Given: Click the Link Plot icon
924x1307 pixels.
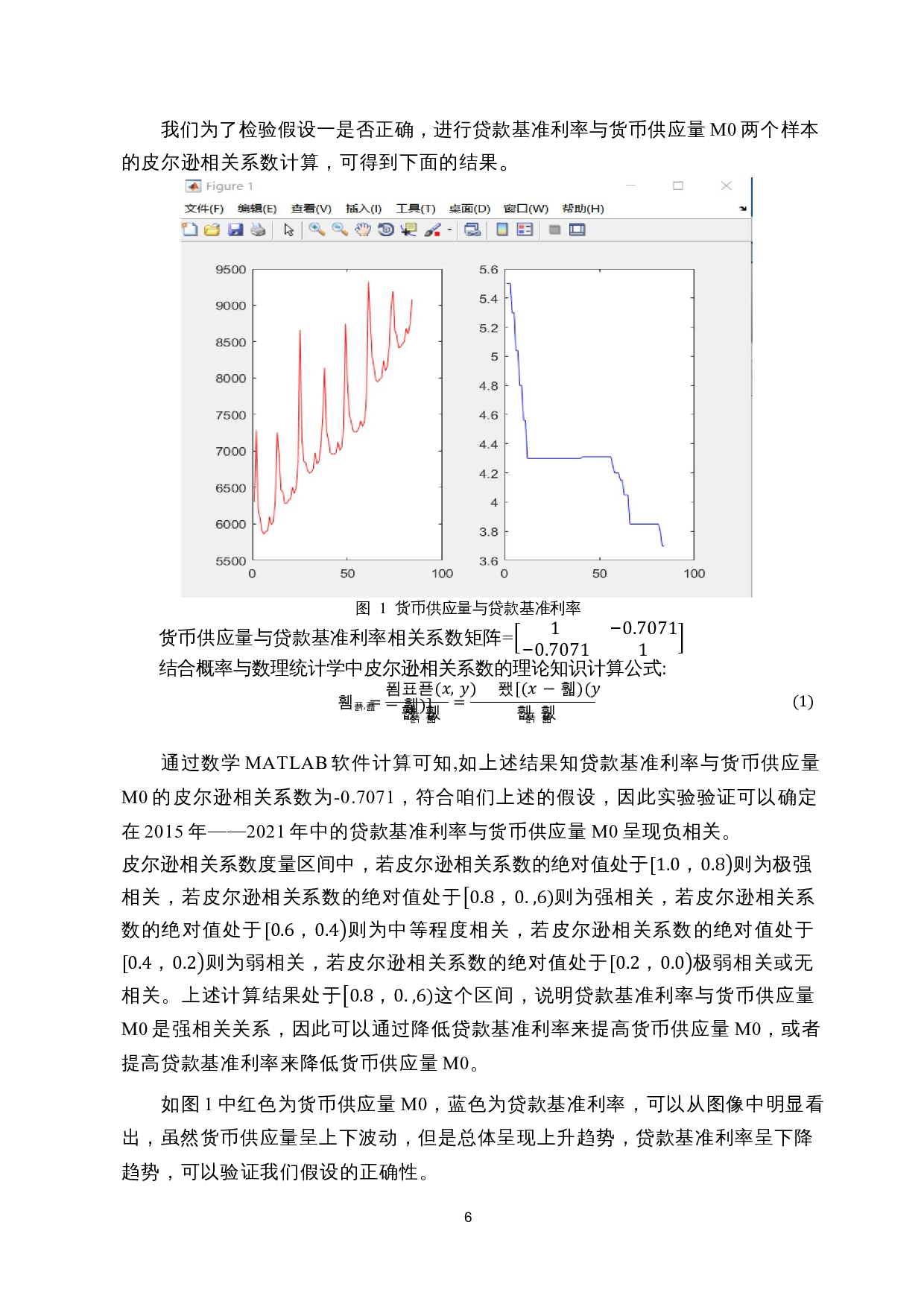Looking at the screenshot, I should [x=472, y=230].
